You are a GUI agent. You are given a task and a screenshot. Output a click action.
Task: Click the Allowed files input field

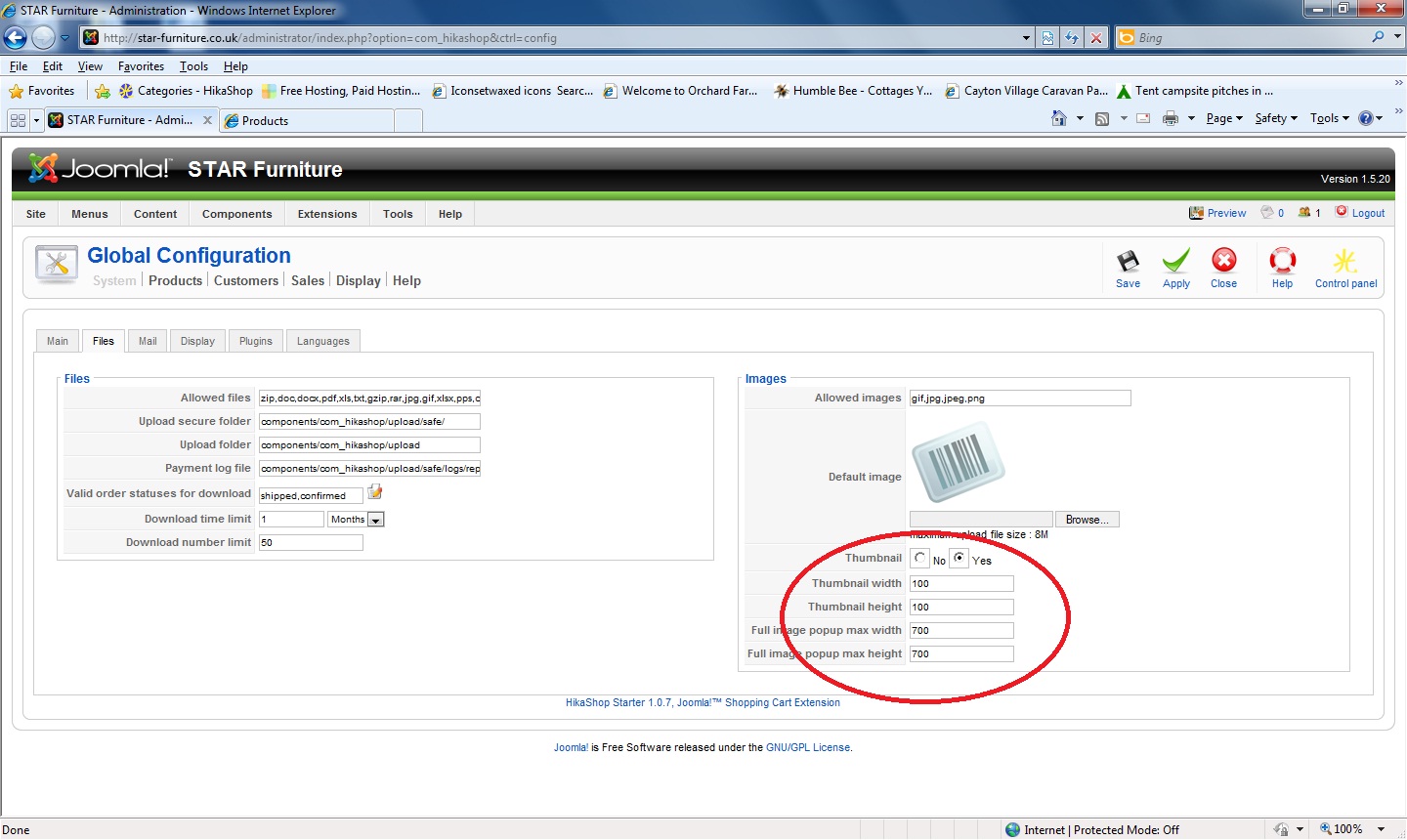click(x=369, y=398)
